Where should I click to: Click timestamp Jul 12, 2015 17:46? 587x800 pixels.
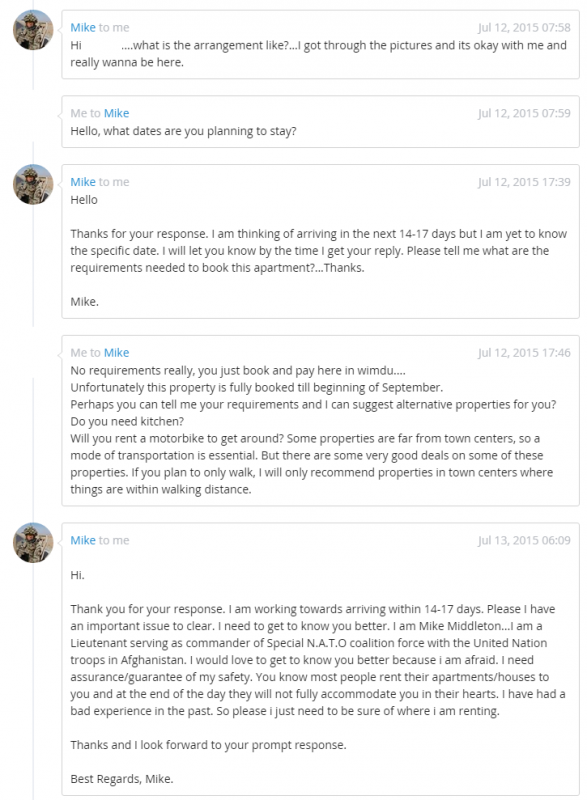tap(524, 353)
